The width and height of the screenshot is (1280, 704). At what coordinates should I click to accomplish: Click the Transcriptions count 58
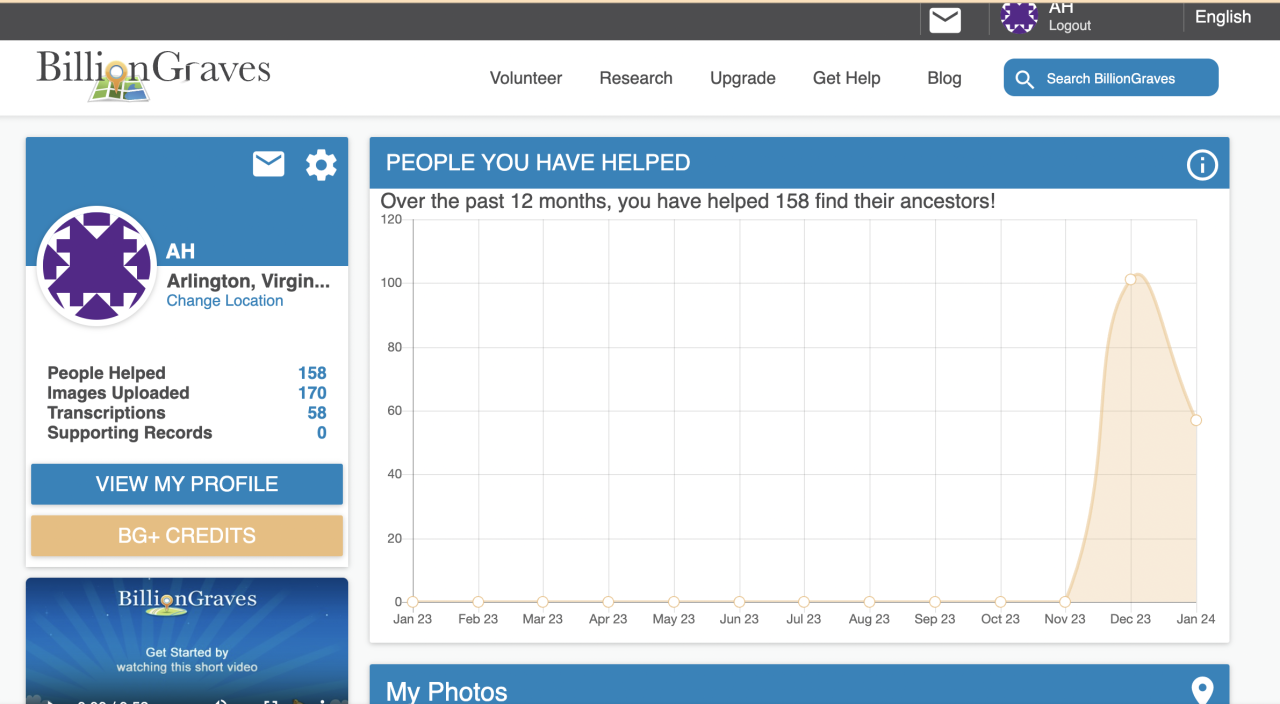[x=317, y=413]
